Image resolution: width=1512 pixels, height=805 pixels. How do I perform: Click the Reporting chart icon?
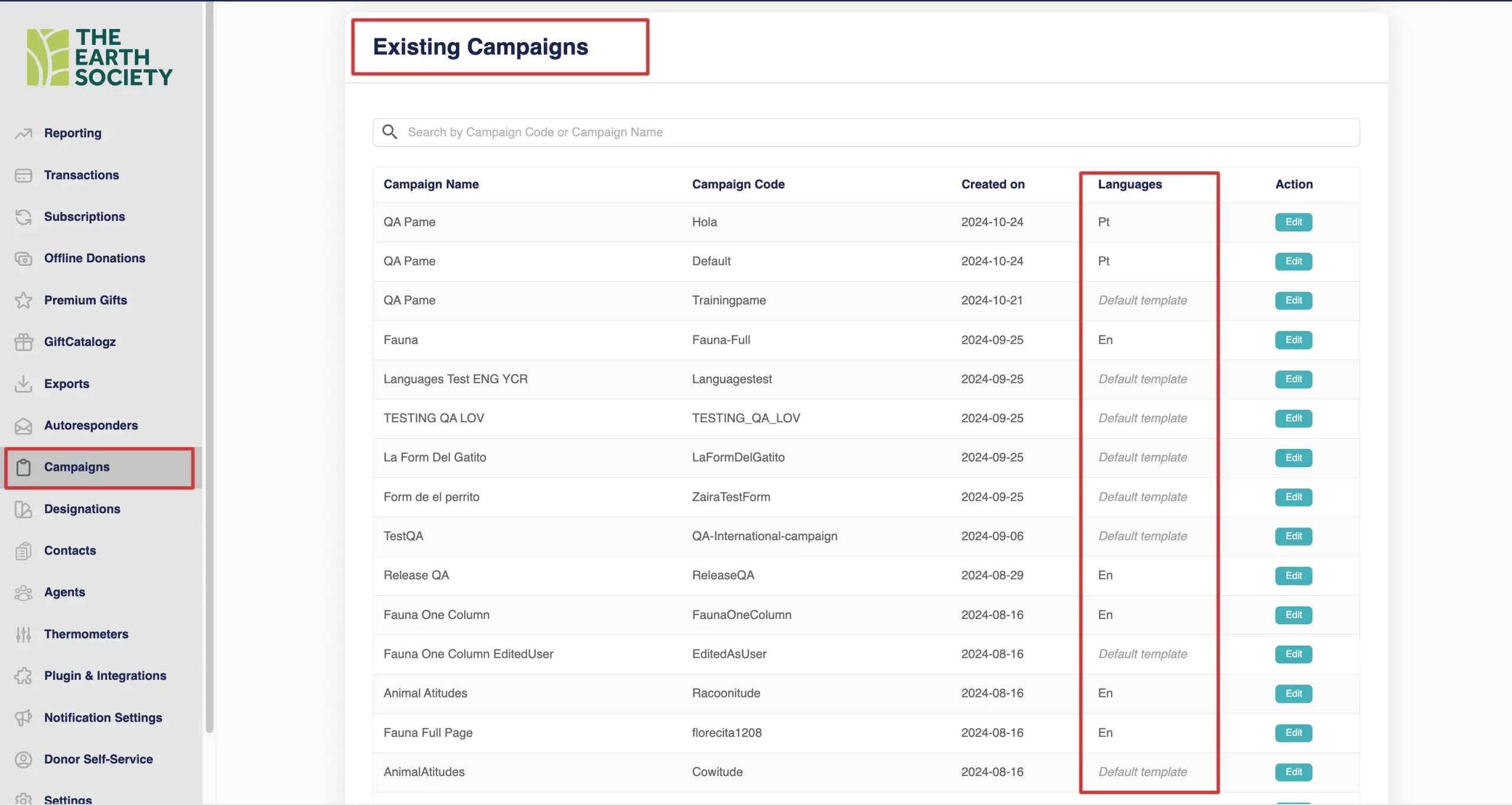(24, 133)
